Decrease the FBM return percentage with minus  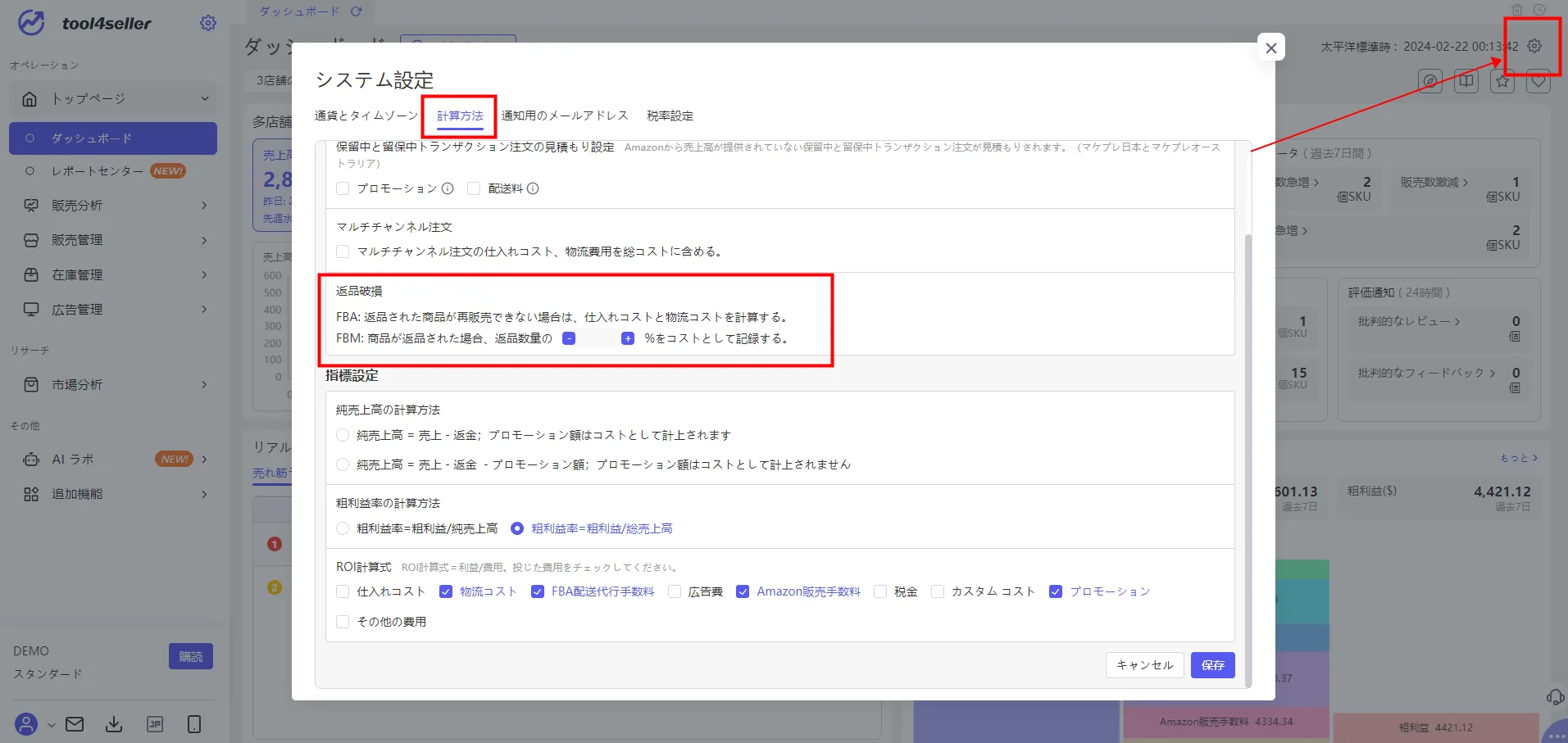(x=569, y=338)
